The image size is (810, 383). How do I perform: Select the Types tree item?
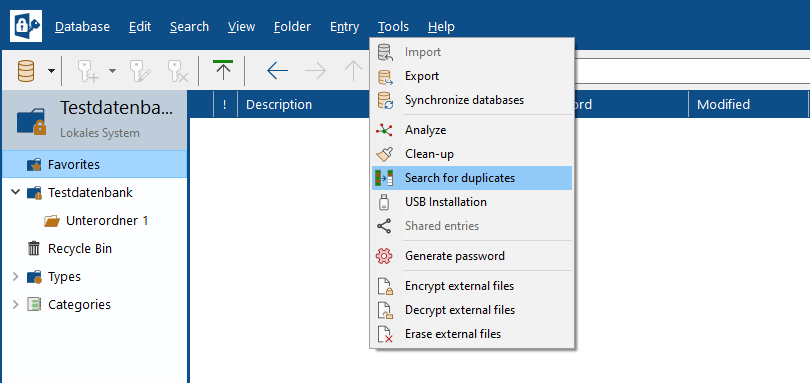[64, 277]
